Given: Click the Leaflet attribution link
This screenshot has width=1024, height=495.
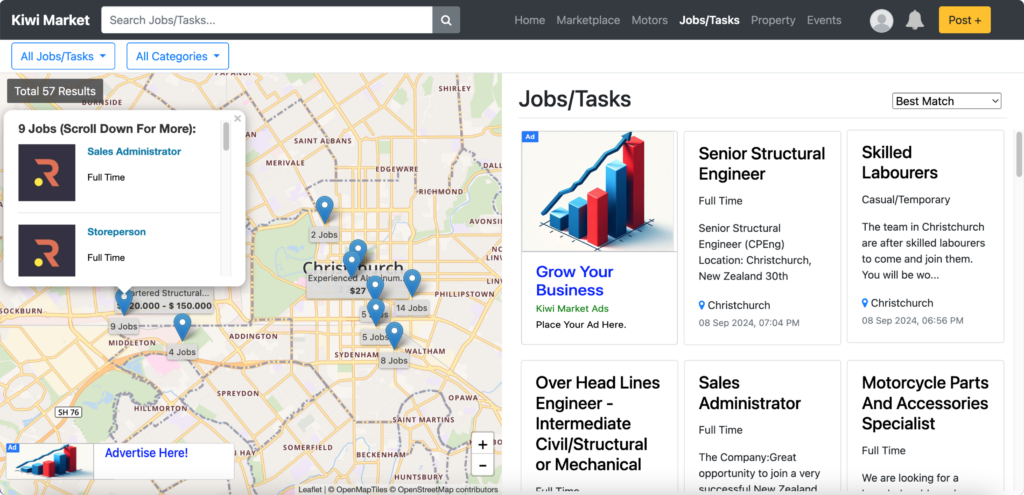Looking at the screenshot, I should point(310,490).
